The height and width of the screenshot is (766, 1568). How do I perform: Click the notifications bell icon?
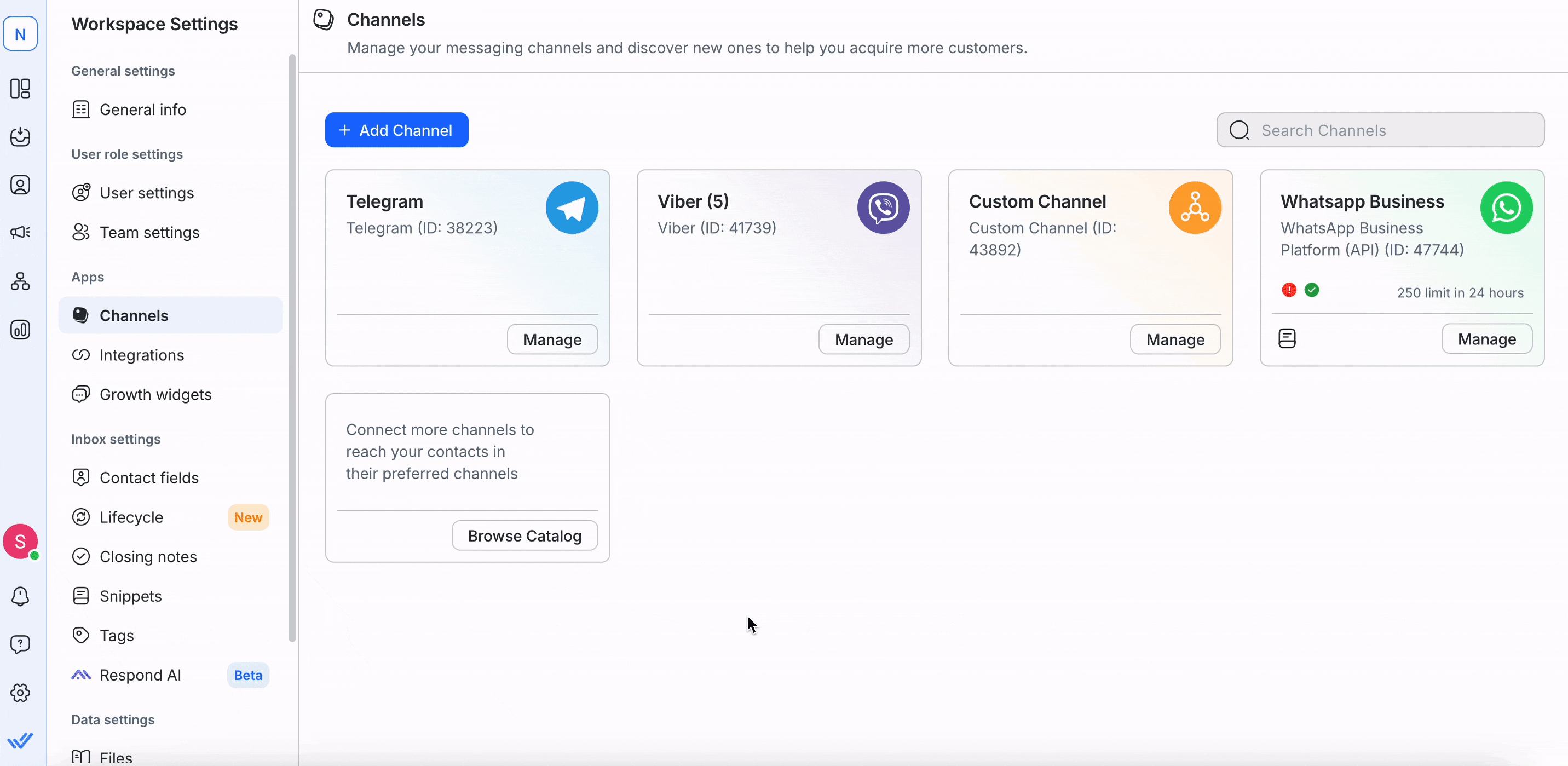[x=21, y=596]
